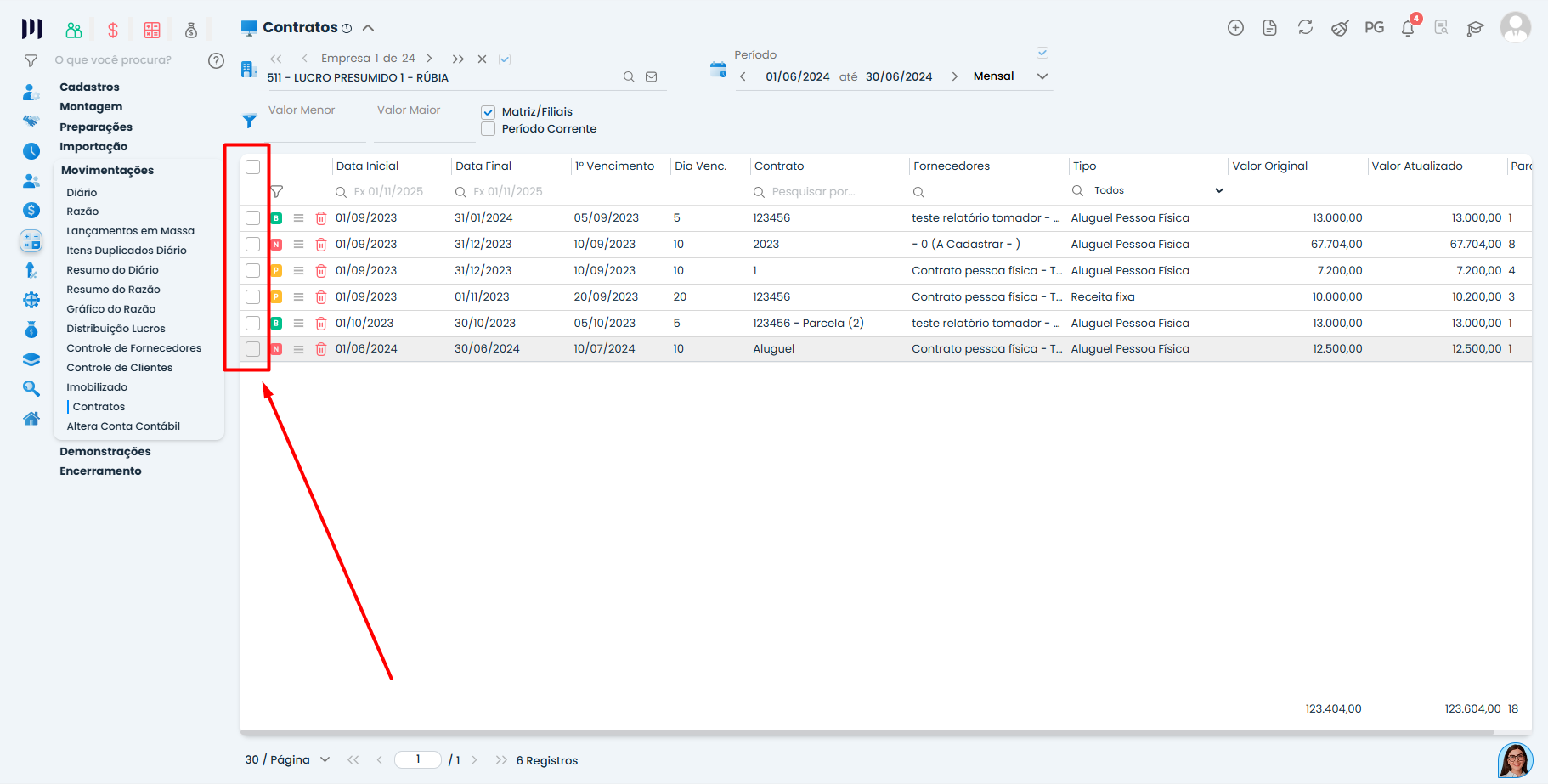
Task: Click the period calendar icon
Action: [x=718, y=70]
